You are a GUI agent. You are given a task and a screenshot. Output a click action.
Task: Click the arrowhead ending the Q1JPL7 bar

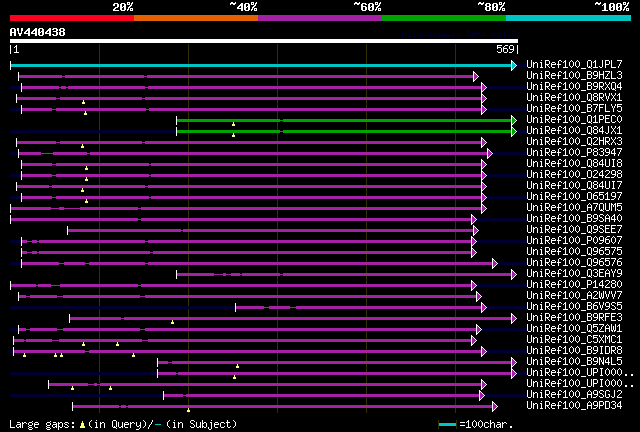click(x=514, y=65)
